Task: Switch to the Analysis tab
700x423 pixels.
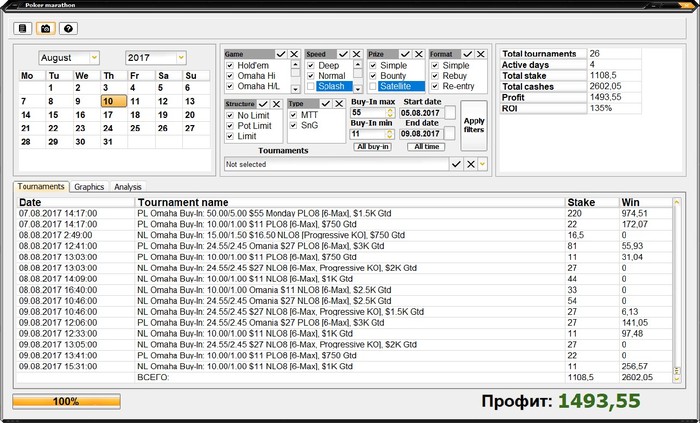Action: coord(128,187)
